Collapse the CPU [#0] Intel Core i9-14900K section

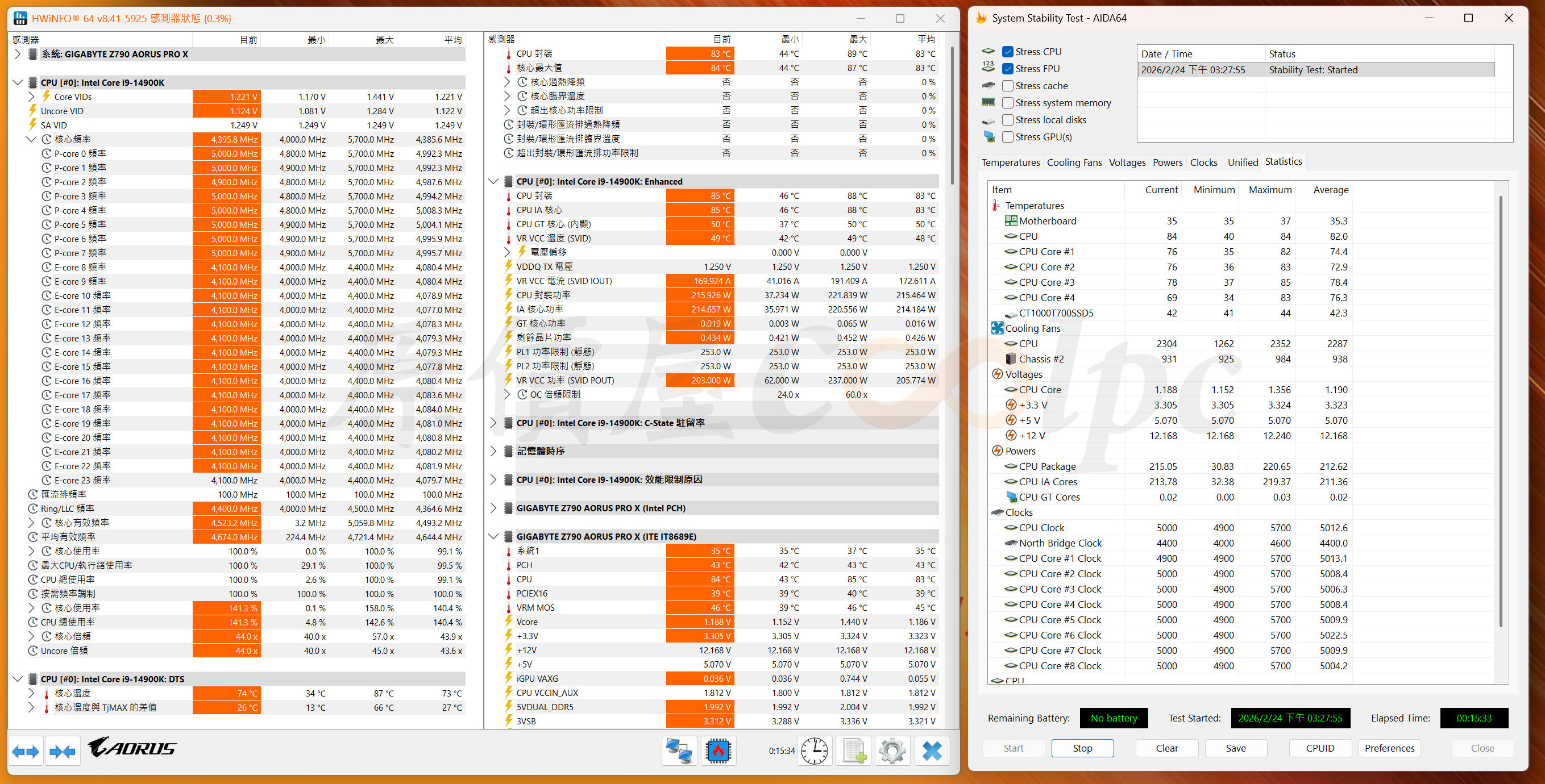tap(18, 83)
